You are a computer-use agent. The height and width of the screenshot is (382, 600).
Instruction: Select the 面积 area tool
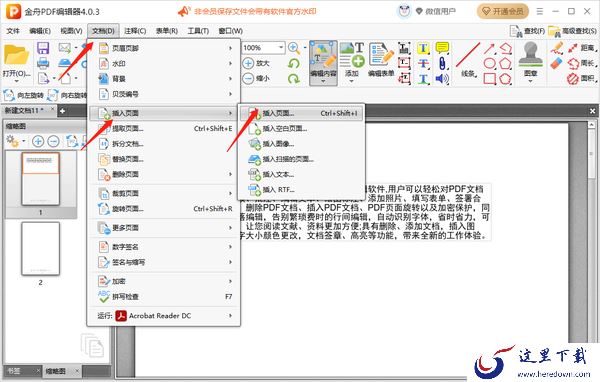coord(581,78)
